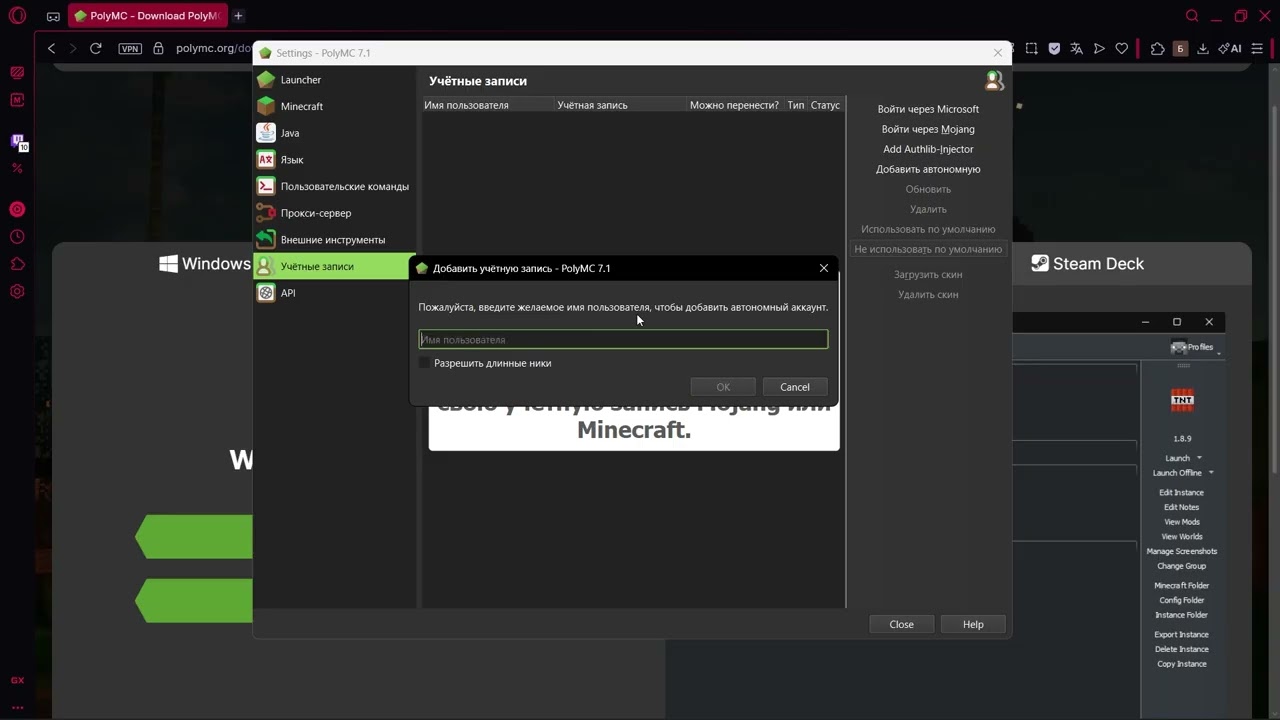Click Manage Screenshots in PolyMC window

coord(1181,551)
